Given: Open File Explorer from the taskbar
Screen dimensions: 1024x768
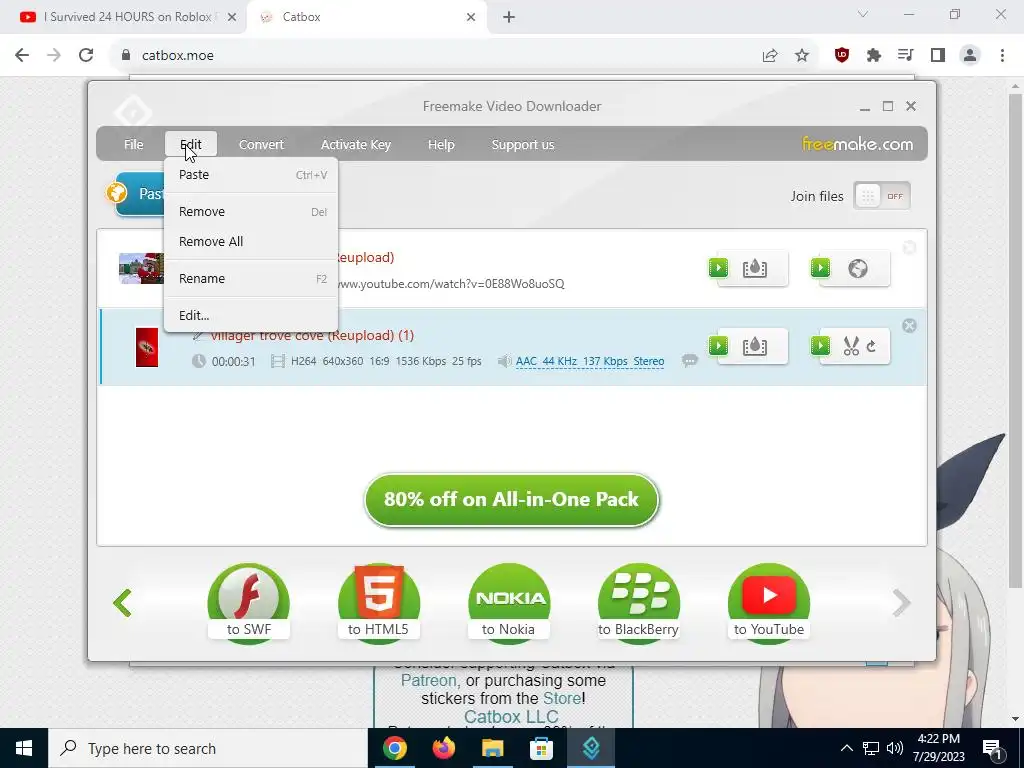Looking at the screenshot, I should pos(492,748).
